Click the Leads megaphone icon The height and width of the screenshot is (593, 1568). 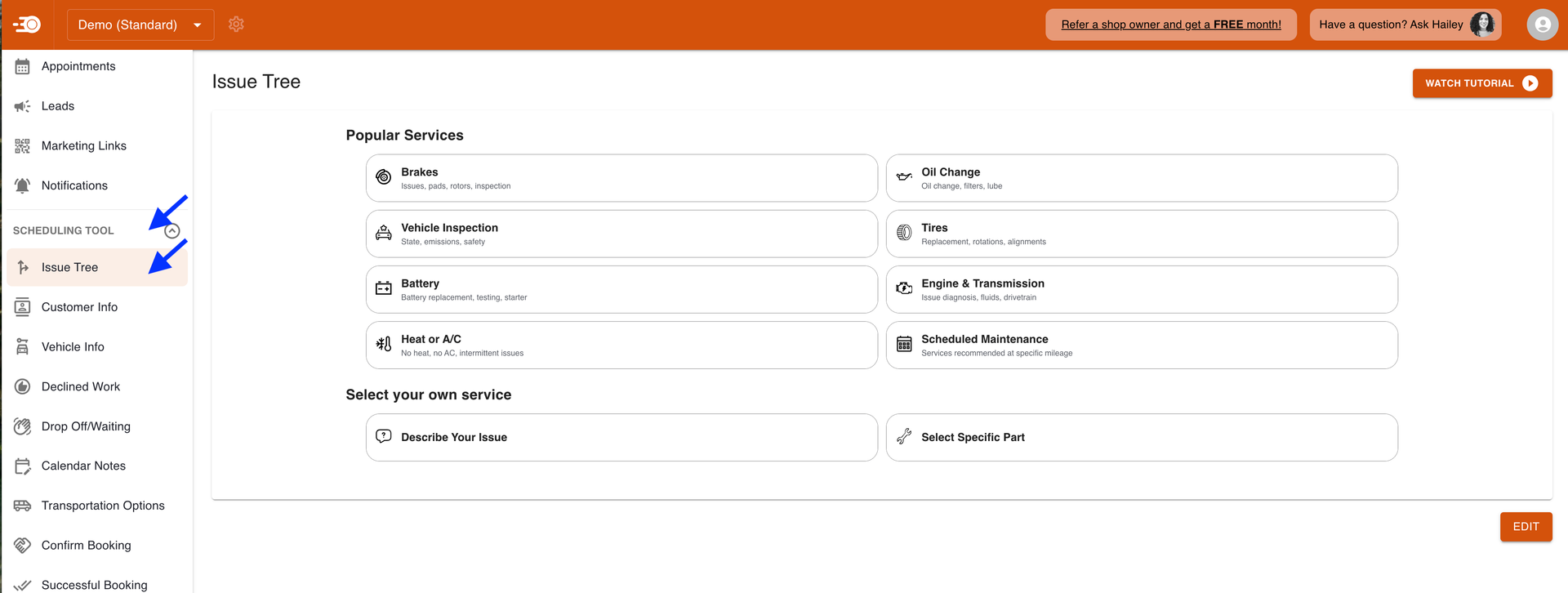click(x=22, y=106)
